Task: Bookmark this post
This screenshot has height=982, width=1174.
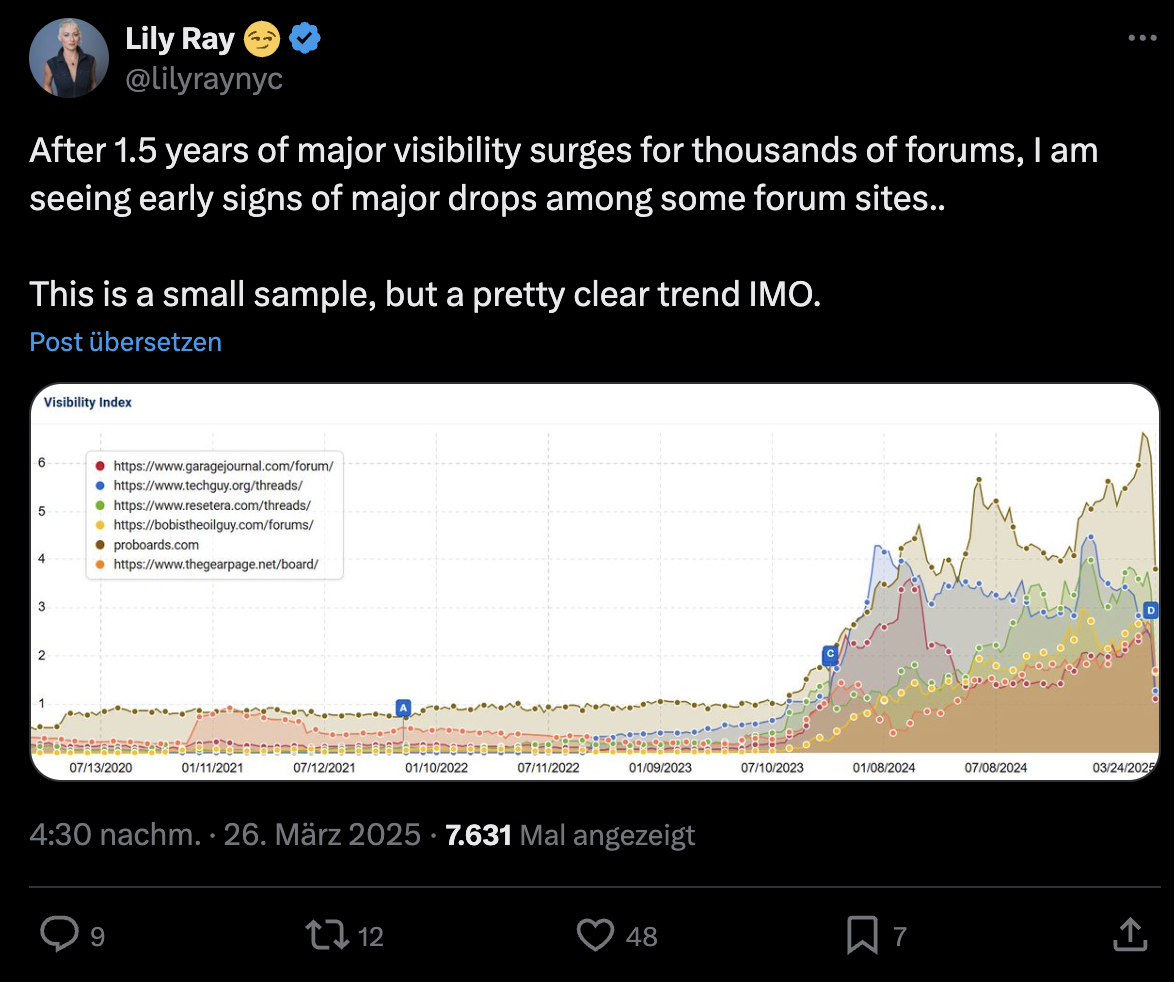Action: coord(861,935)
